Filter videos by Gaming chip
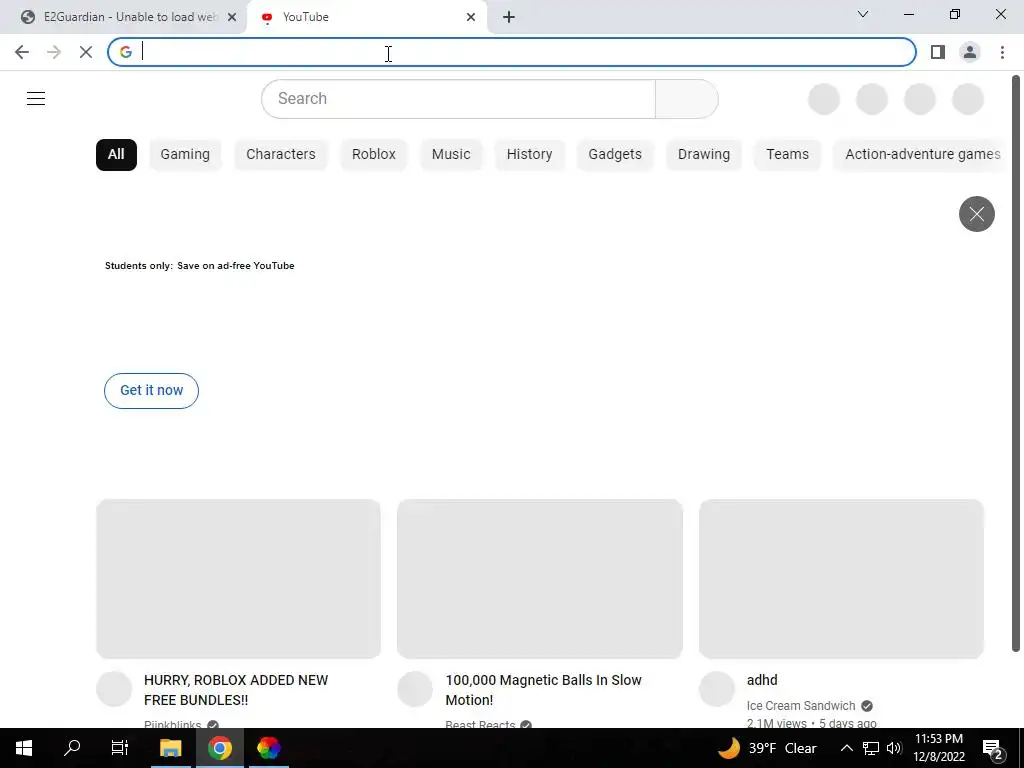1024x768 pixels. click(185, 155)
